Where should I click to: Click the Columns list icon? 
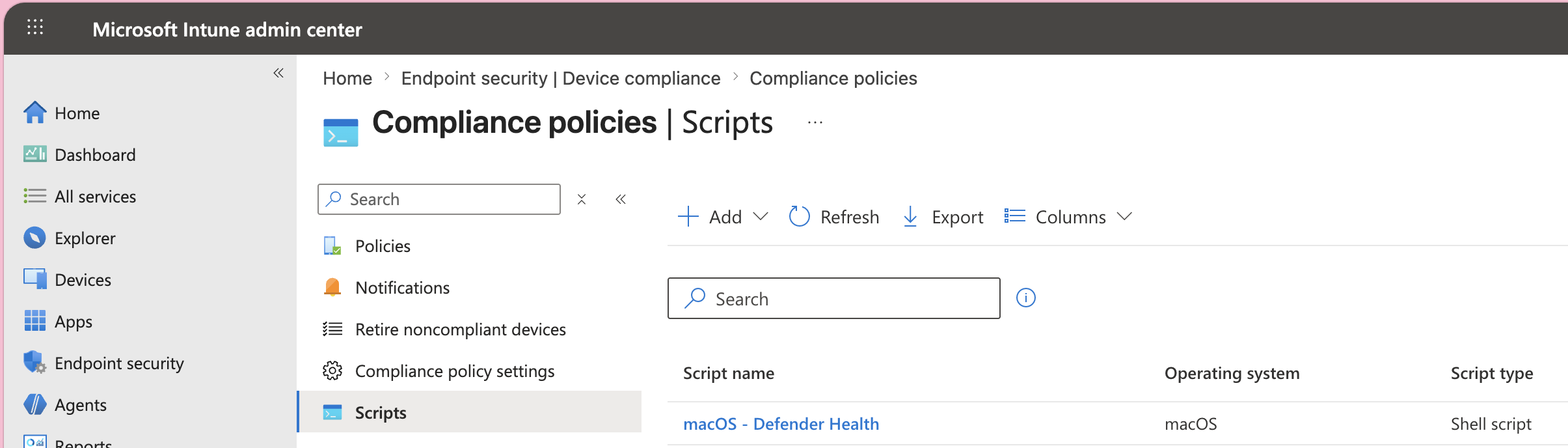click(x=1014, y=216)
